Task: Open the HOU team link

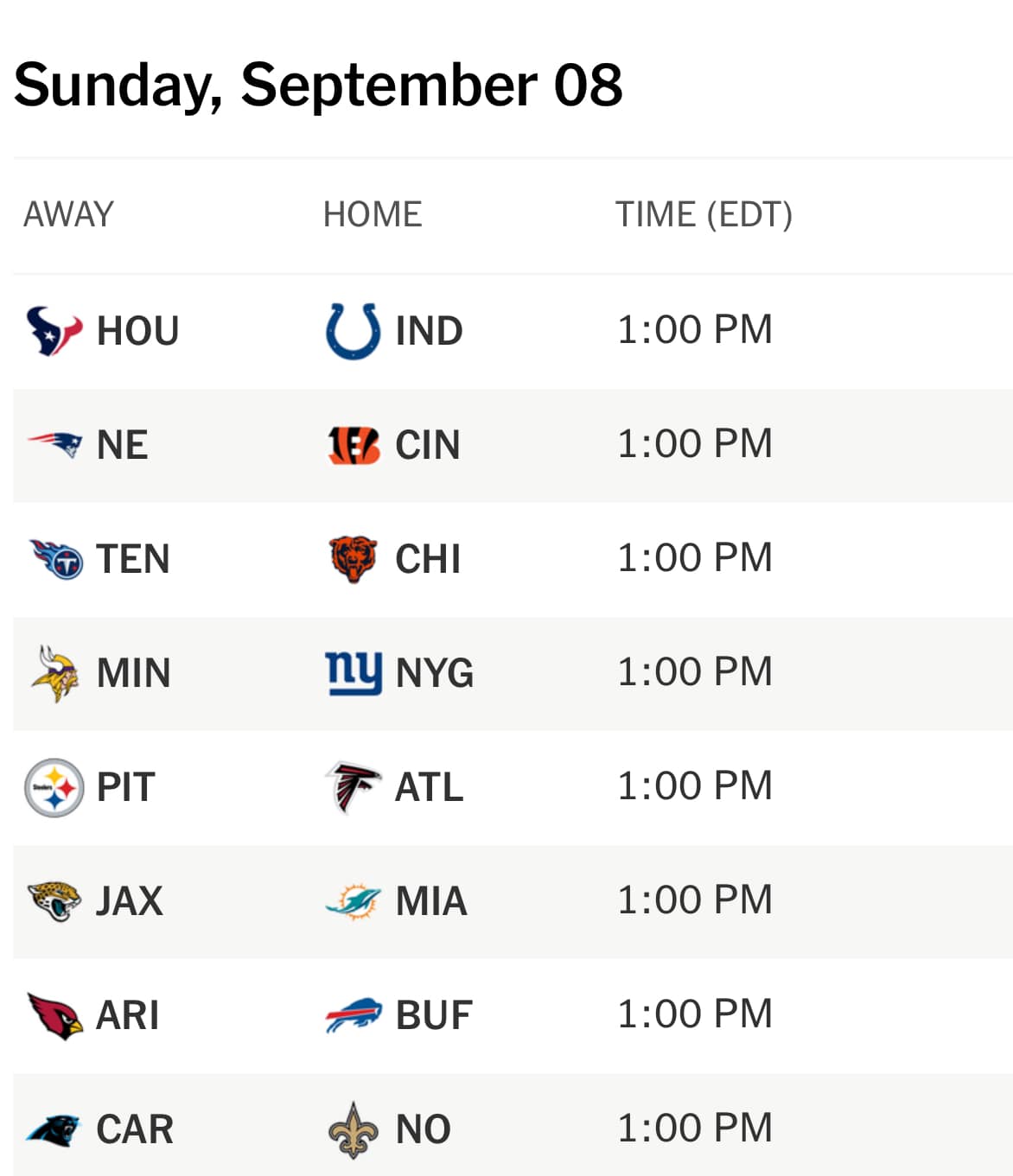Action: [137, 331]
